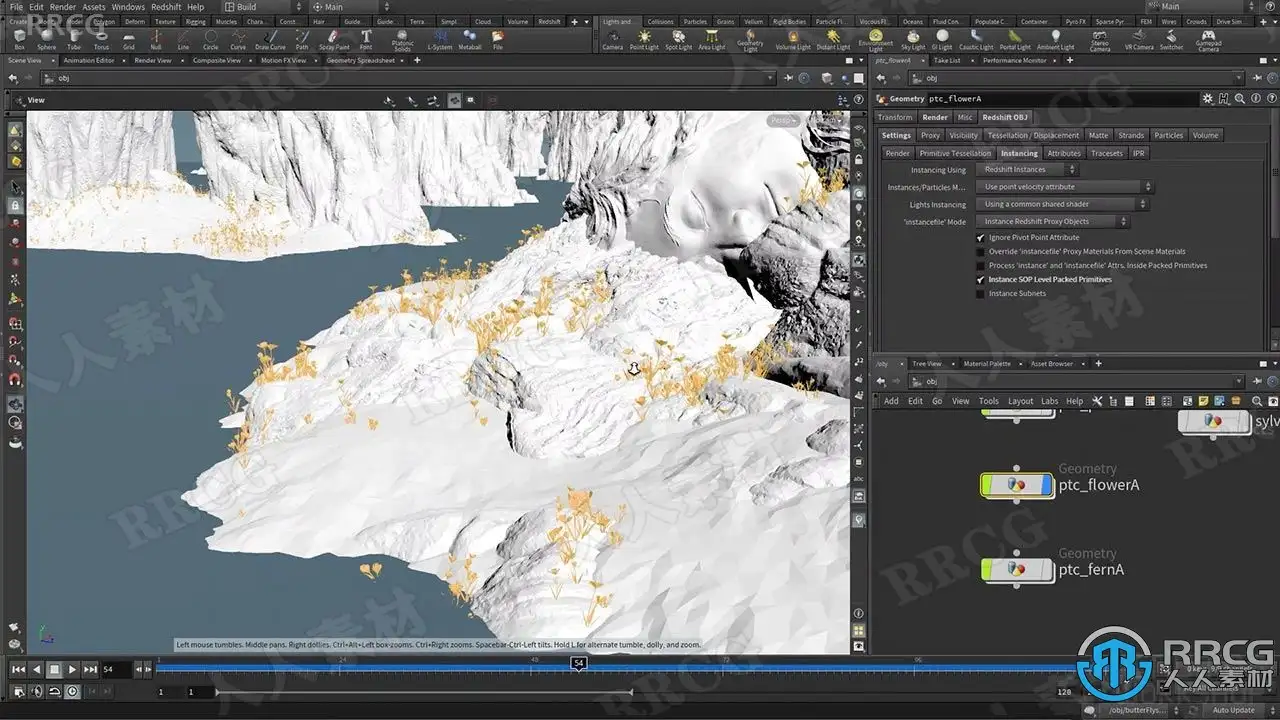Enable the Instance Subnets checkbox

[x=981, y=294]
